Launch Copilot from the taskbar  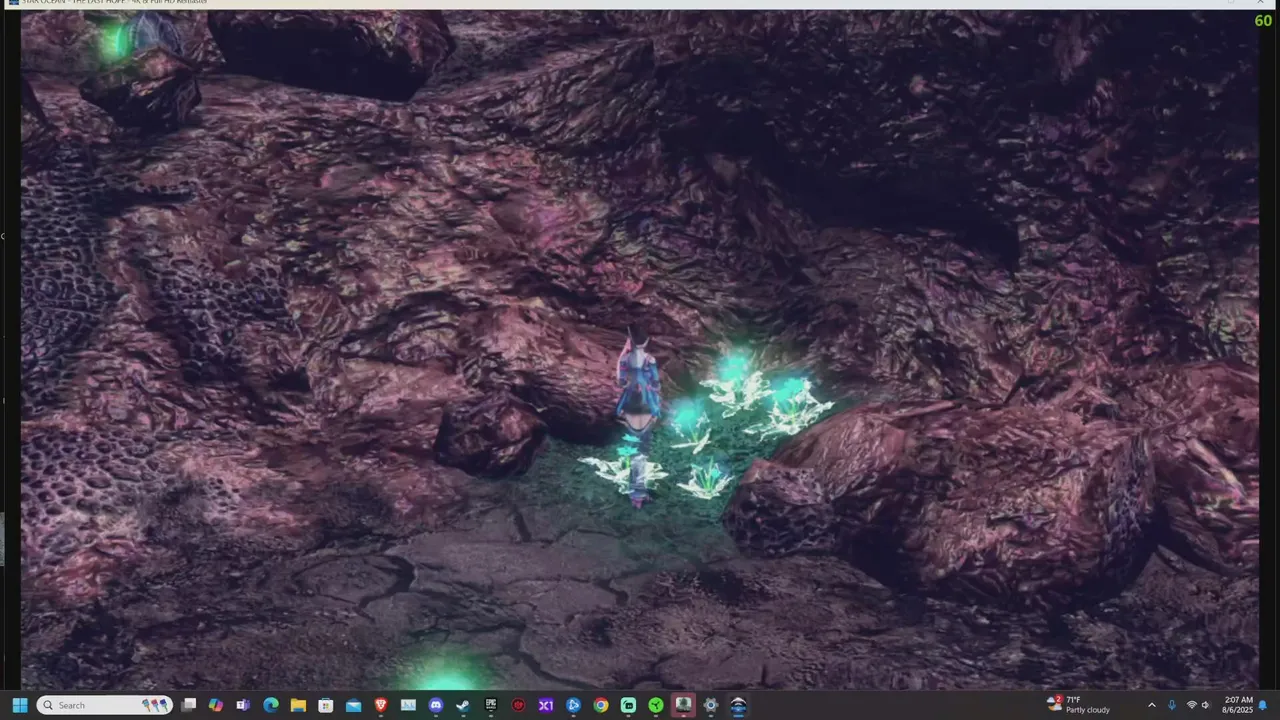[216, 705]
